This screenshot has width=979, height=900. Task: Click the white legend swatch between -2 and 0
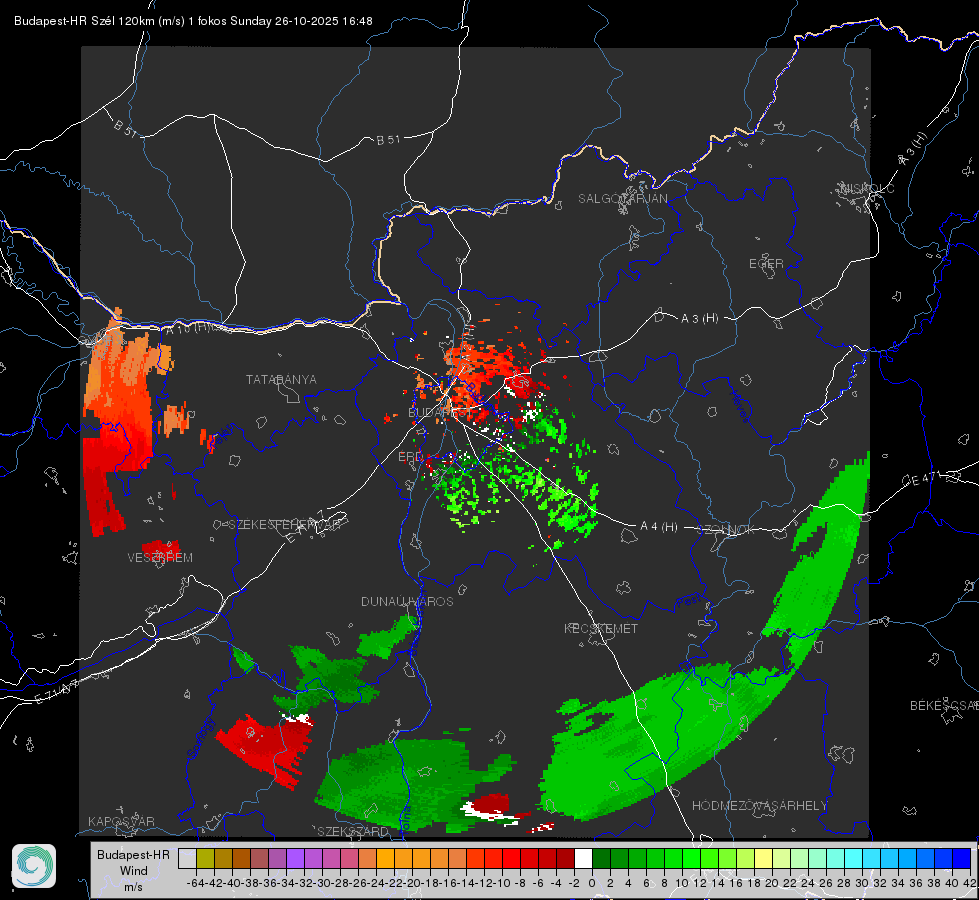(583, 859)
